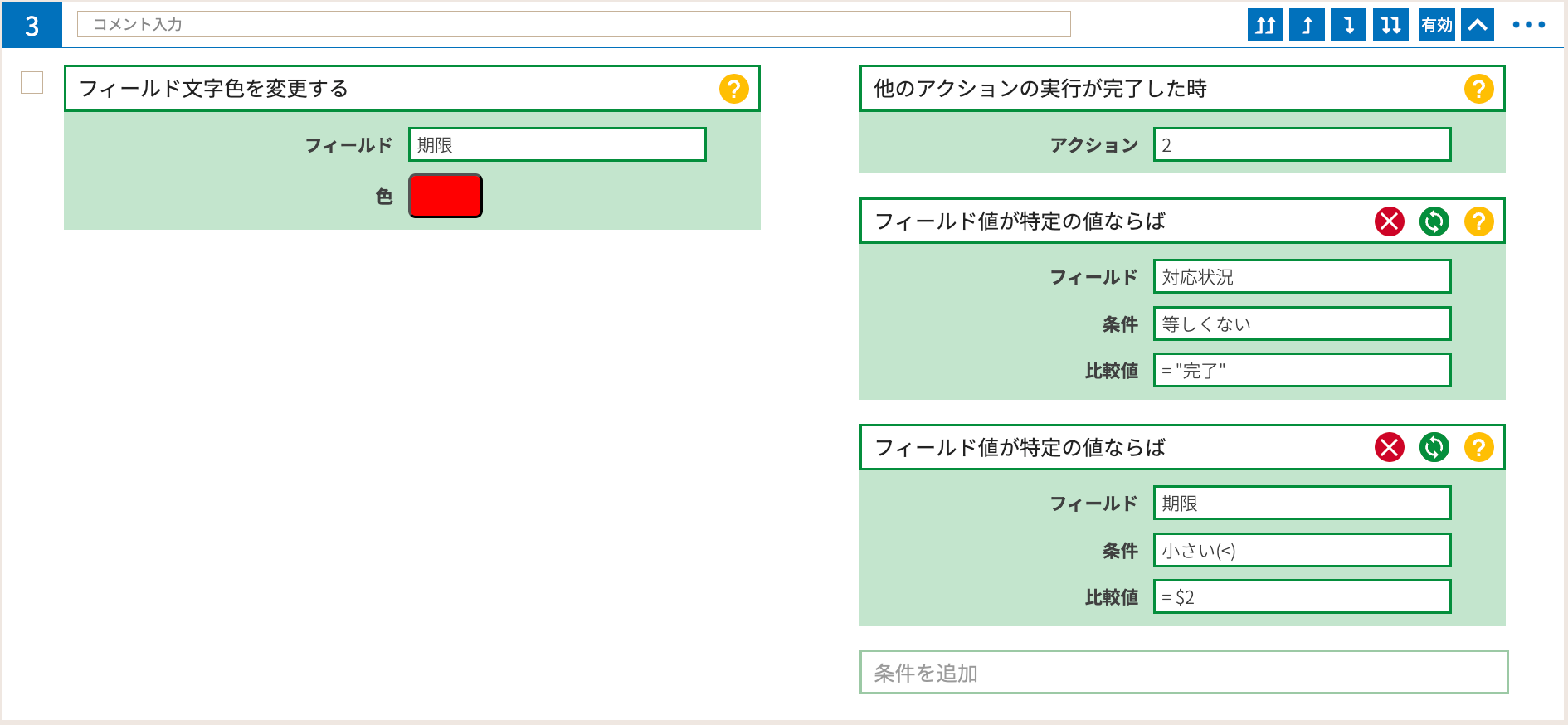Screen dimensions: 1568x725
Task: Click the move-to-top double arrow icon
Action: (1265, 25)
